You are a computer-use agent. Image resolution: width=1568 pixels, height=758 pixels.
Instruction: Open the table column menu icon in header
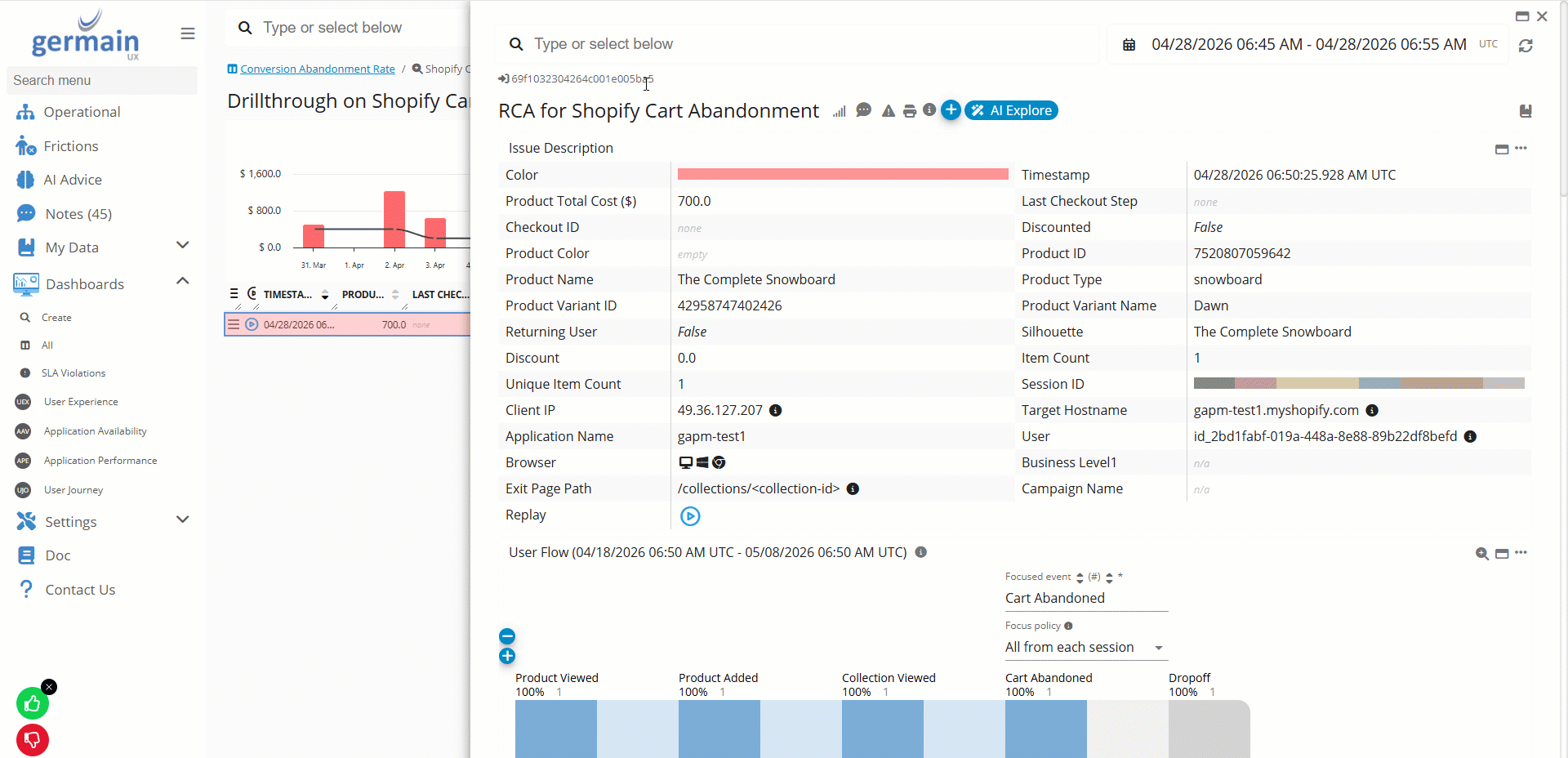tap(234, 294)
